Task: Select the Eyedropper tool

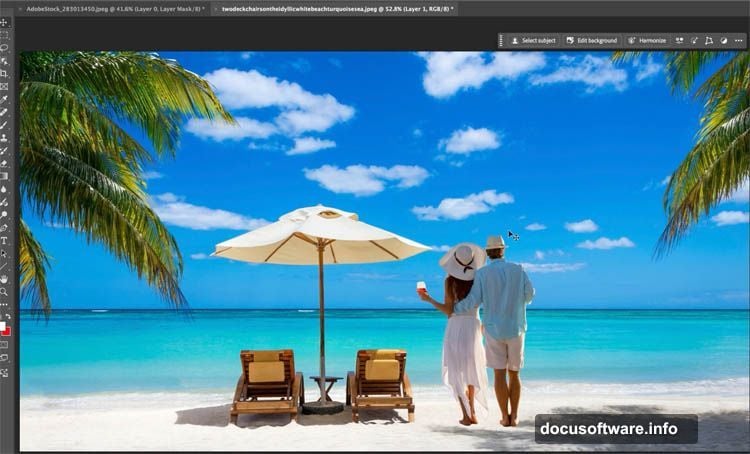Action: click(5, 98)
